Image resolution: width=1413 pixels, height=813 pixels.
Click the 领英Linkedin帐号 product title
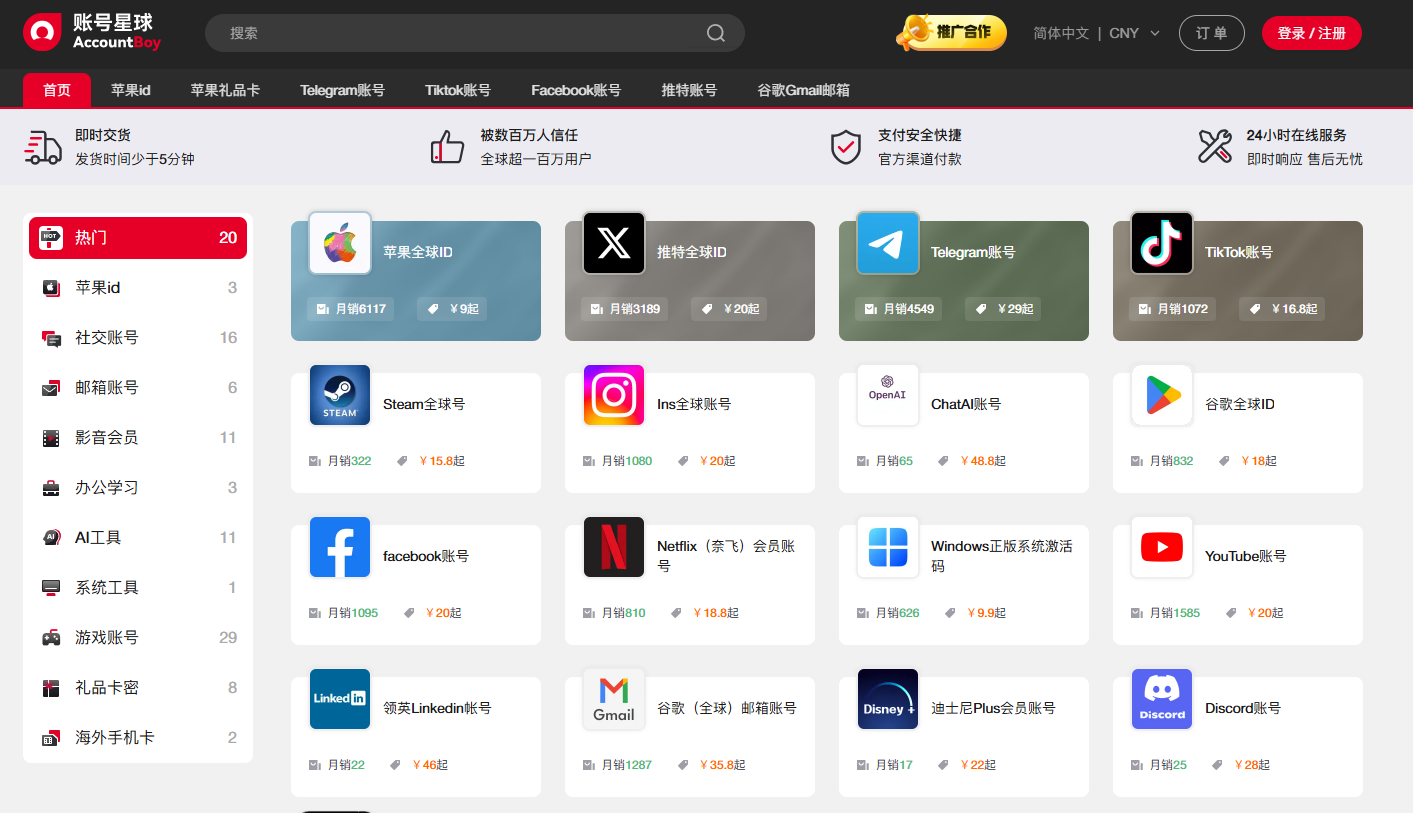(437, 709)
